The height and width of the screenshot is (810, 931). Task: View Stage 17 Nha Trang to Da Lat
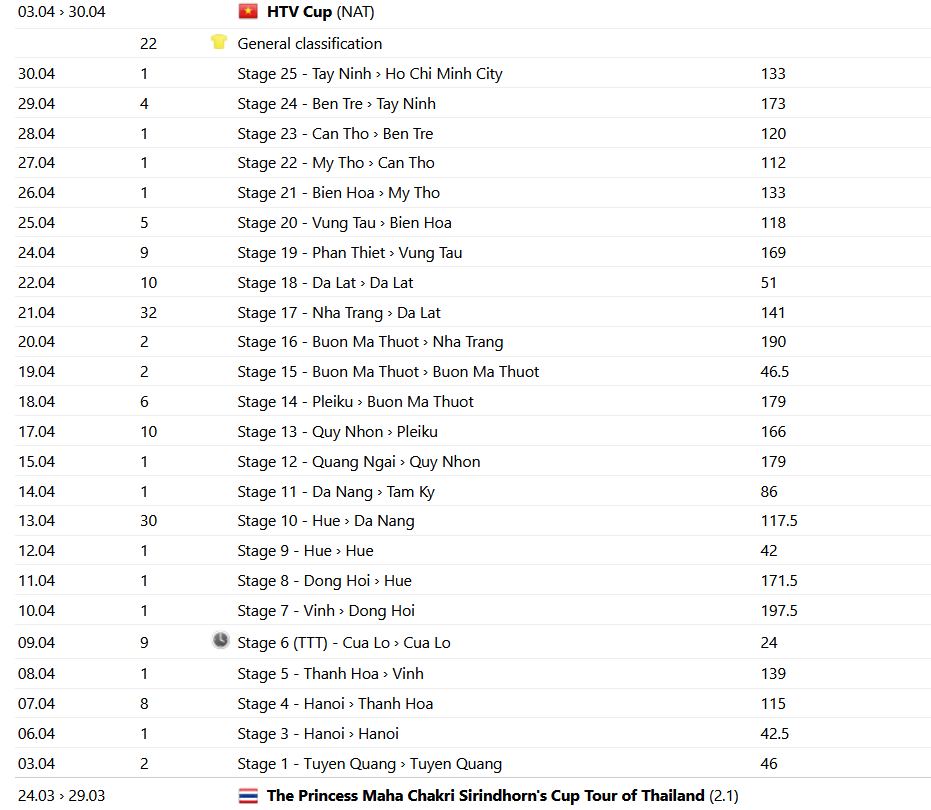pos(338,313)
